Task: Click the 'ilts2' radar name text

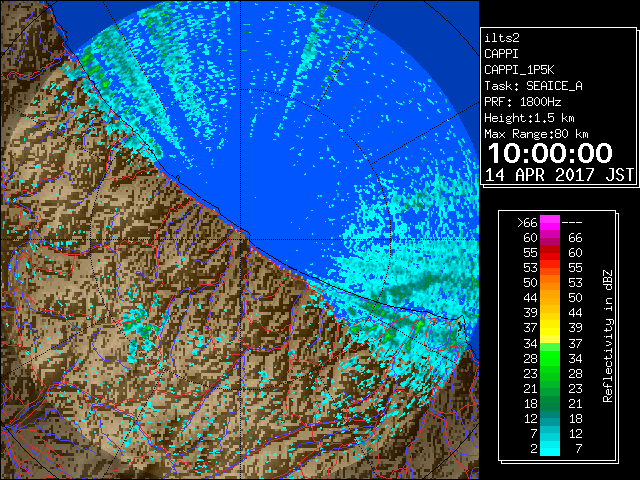Action: click(x=502, y=38)
